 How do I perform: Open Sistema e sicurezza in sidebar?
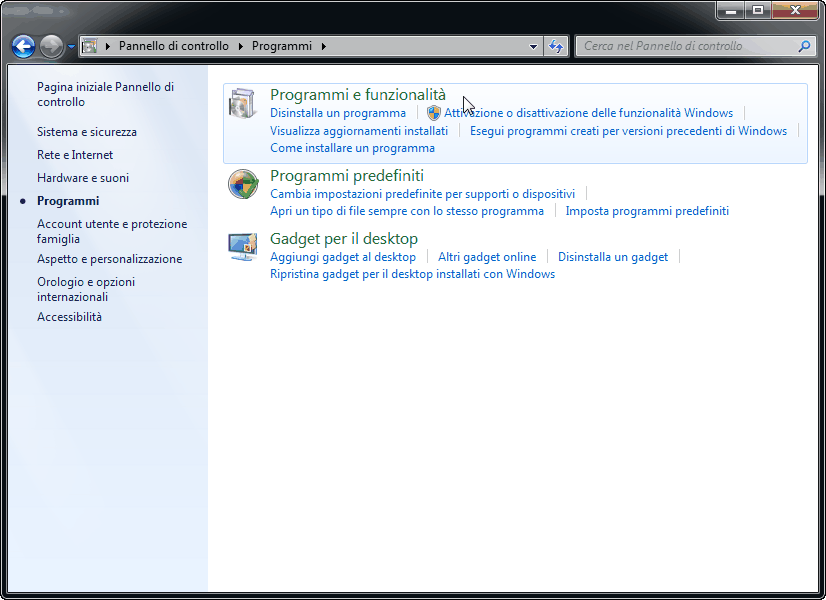[x=87, y=132]
